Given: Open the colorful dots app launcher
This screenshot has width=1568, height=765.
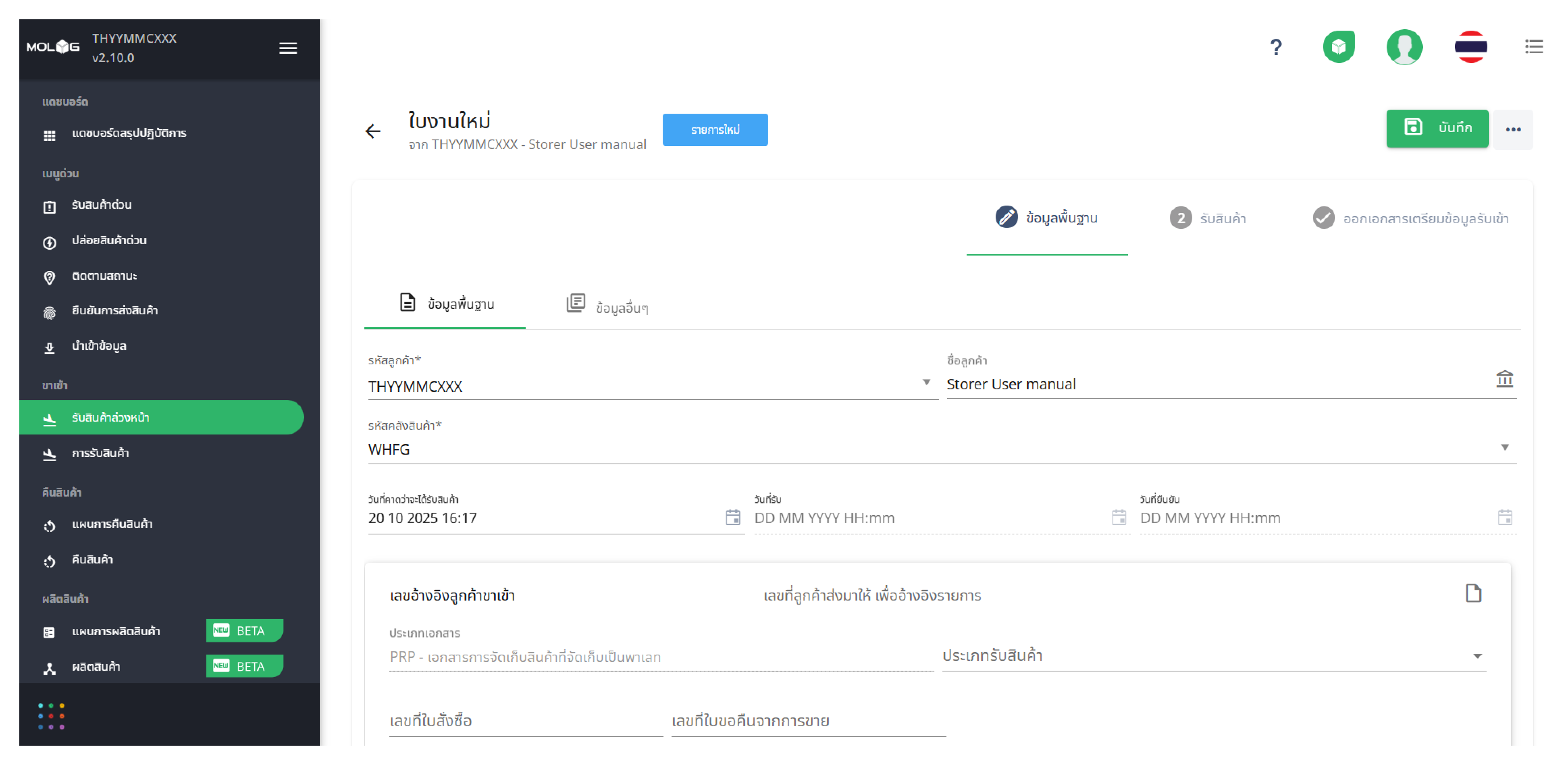Looking at the screenshot, I should [51, 716].
